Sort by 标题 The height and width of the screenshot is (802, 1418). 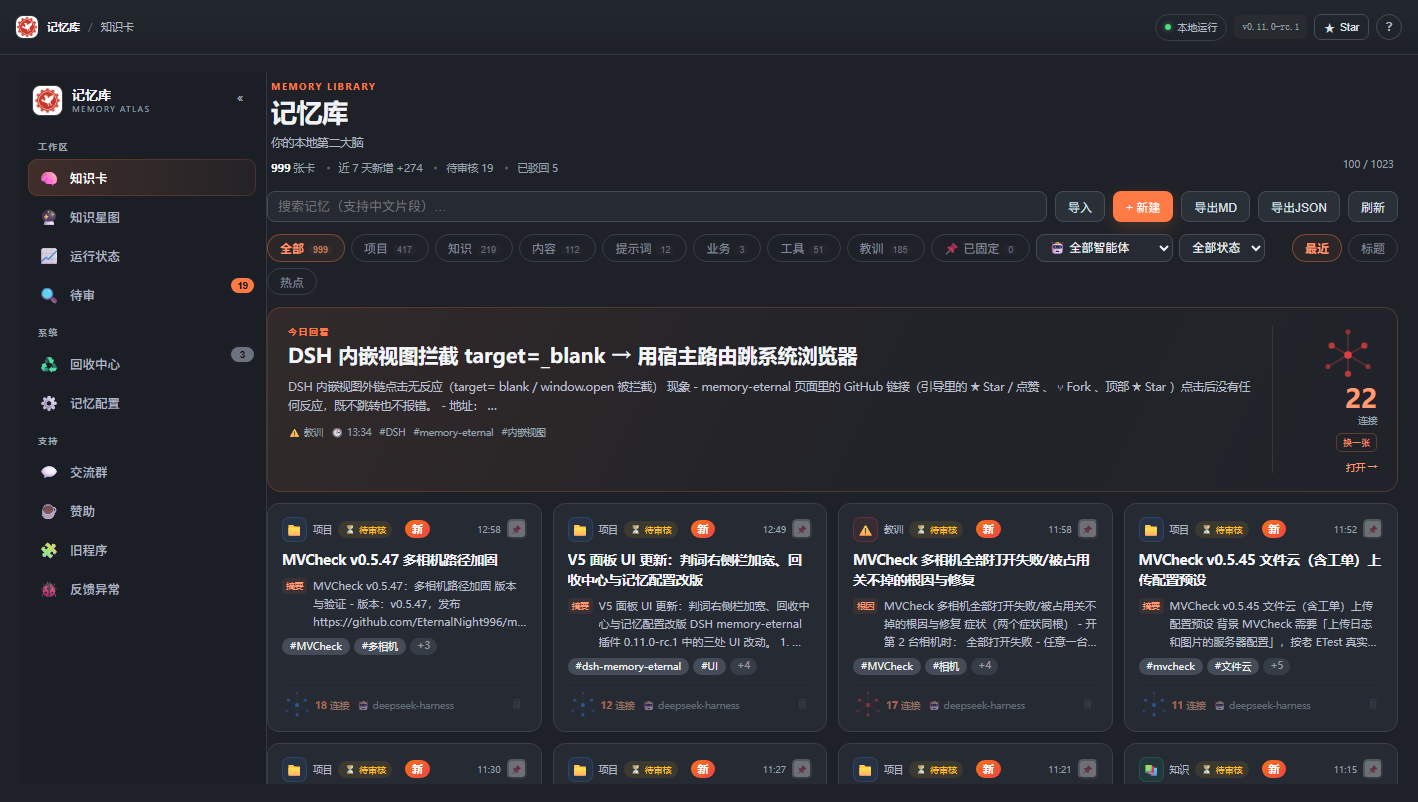pyautogui.click(x=1373, y=248)
